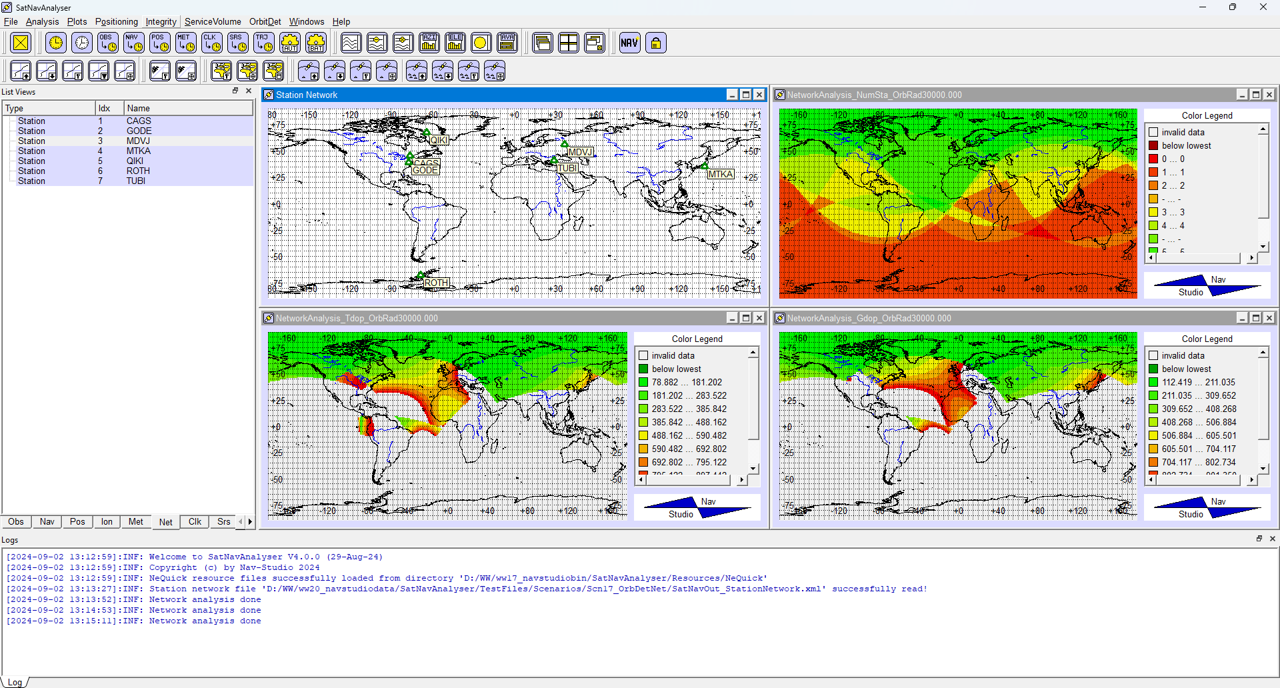Click the Nav Studio logo in Gdop window

point(1207,508)
